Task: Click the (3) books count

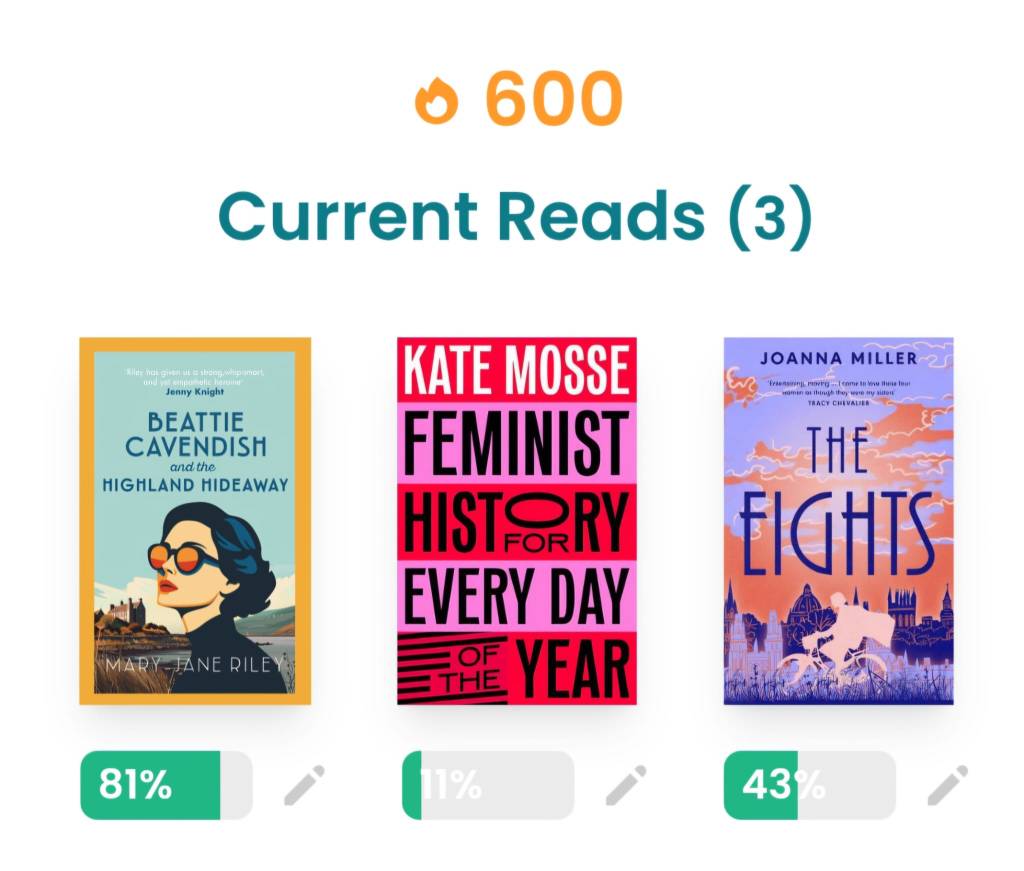Action: (x=769, y=217)
